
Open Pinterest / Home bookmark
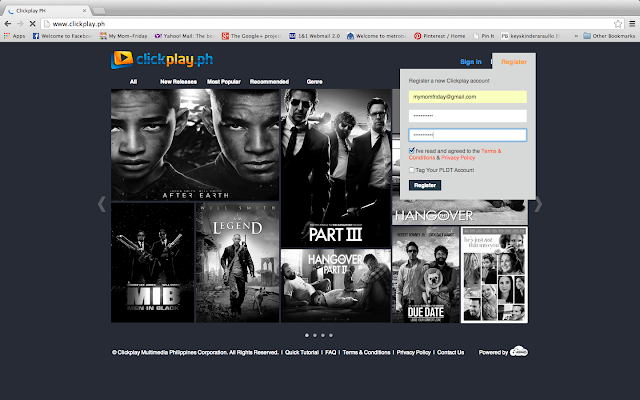(x=440, y=36)
